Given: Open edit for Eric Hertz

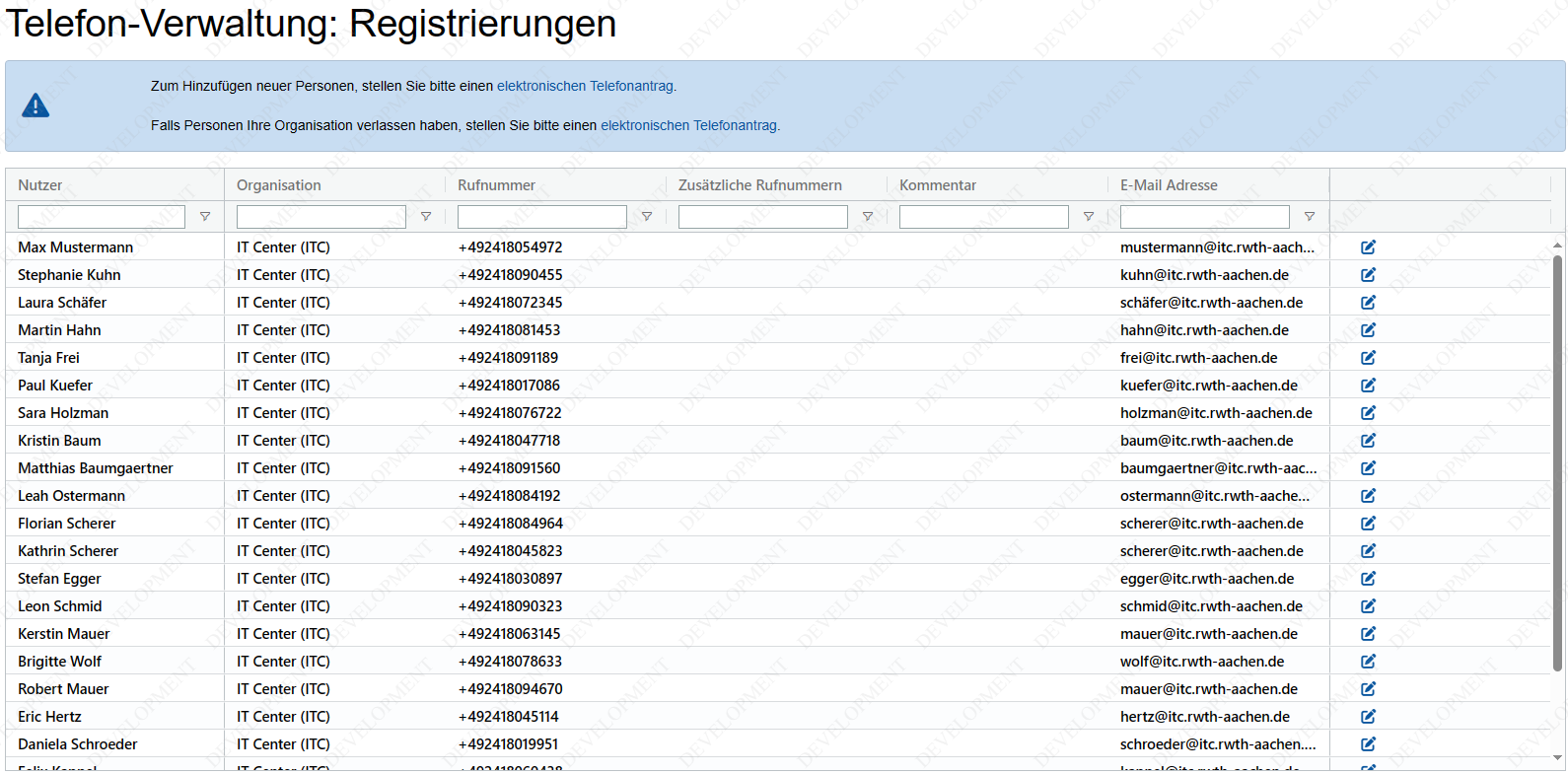Looking at the screenshot, I should tap(1368, 717).
